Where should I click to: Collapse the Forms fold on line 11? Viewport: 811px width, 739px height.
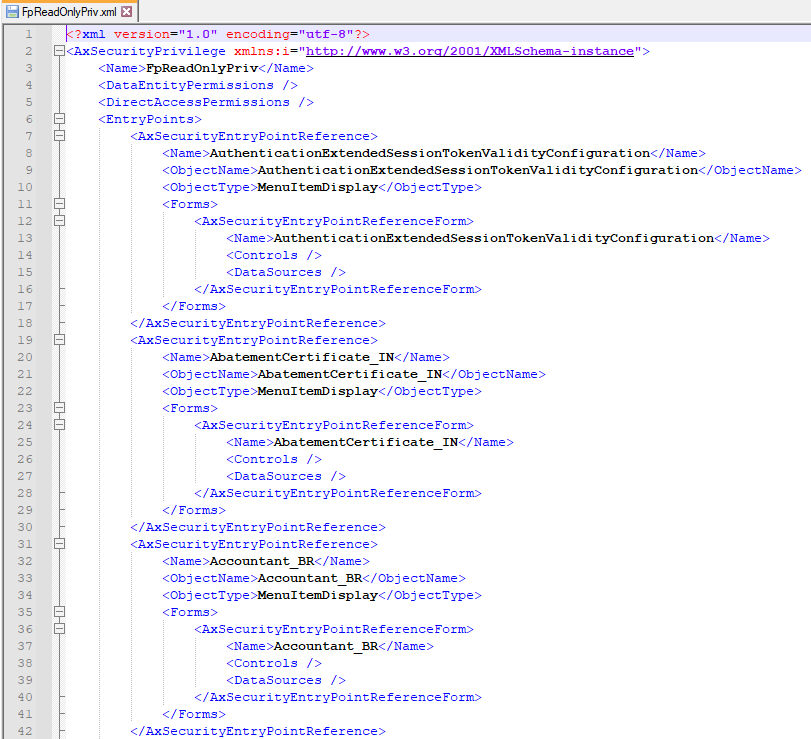pos(59,204)
